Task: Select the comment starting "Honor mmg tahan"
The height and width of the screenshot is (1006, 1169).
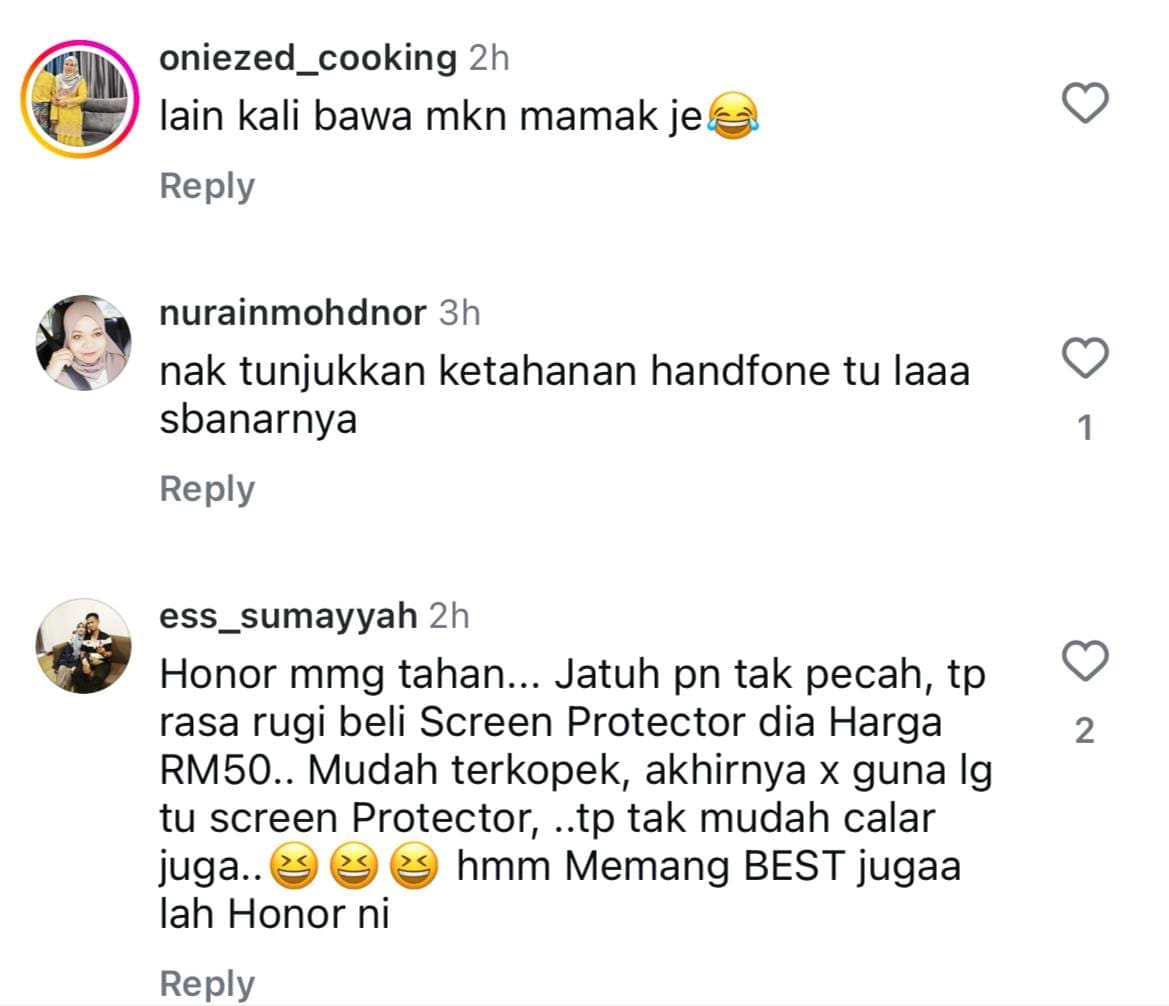Action: point(576,794)
